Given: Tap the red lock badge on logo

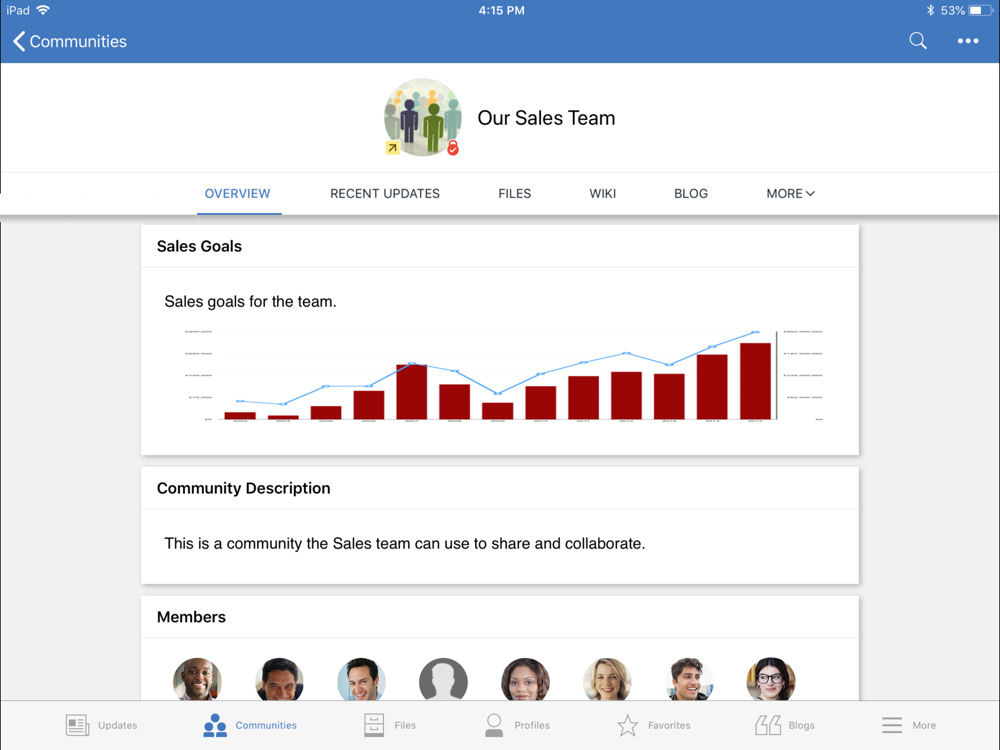Looking at the screenshot, I should (453, 148).
